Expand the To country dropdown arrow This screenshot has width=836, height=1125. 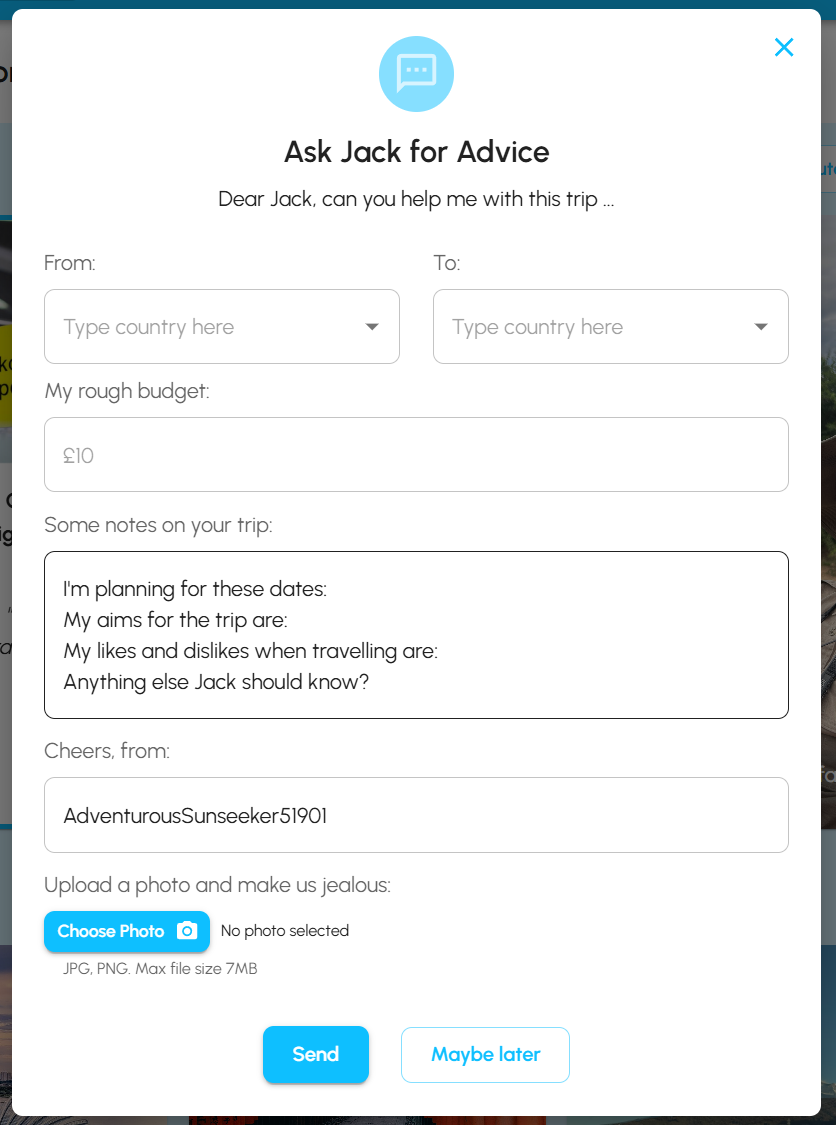[x=761, y=327]
